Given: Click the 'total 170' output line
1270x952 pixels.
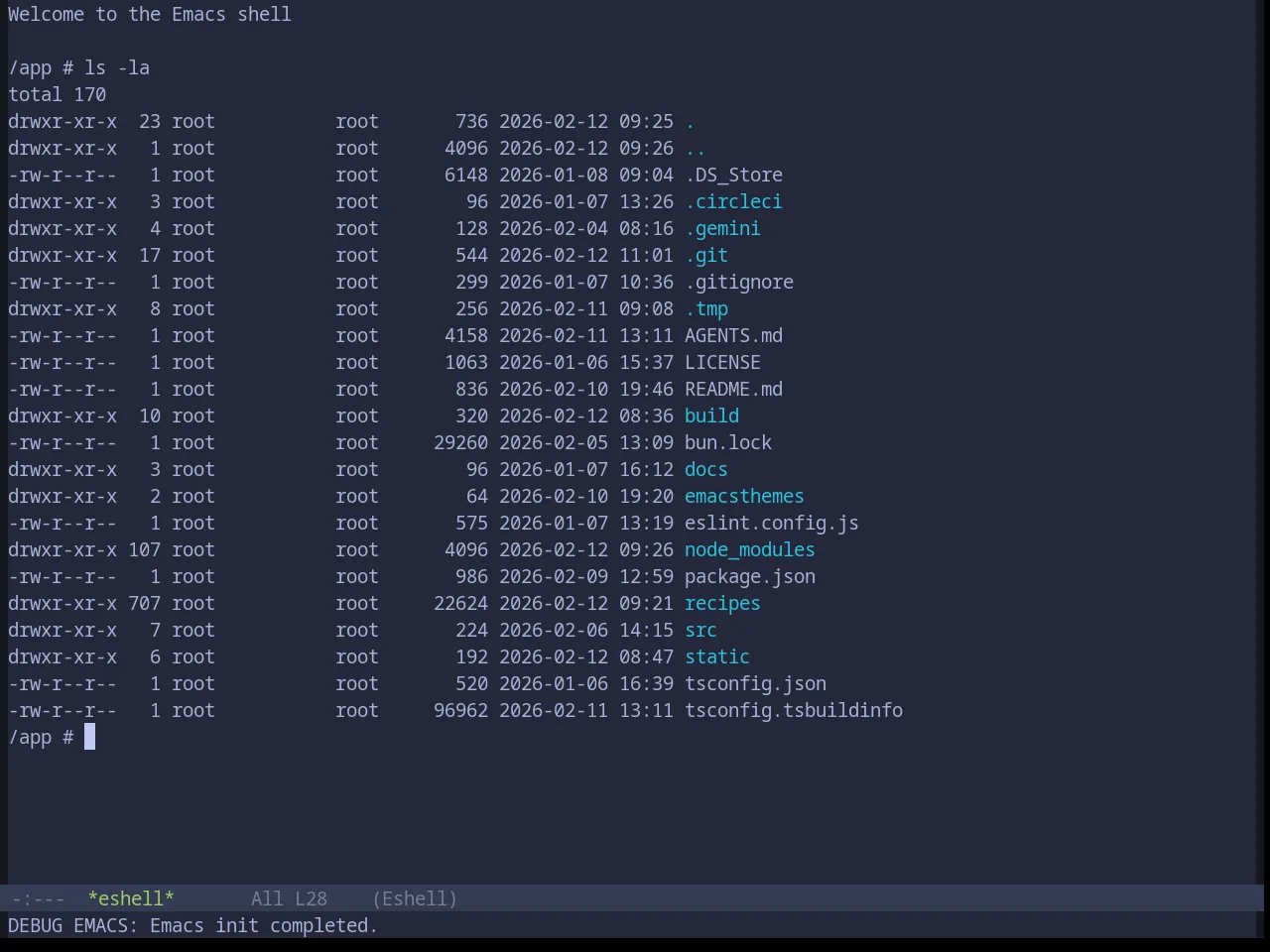Looking at the screenshot, I should point(58,94).
